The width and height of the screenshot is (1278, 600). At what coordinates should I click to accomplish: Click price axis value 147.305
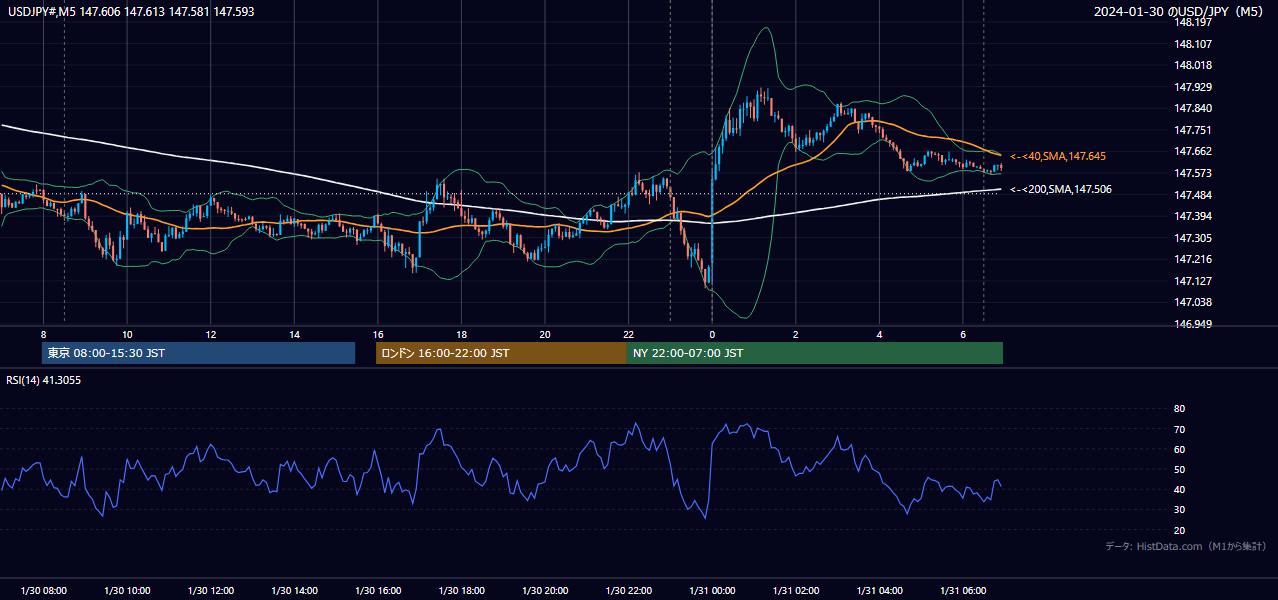point(1194,238)
